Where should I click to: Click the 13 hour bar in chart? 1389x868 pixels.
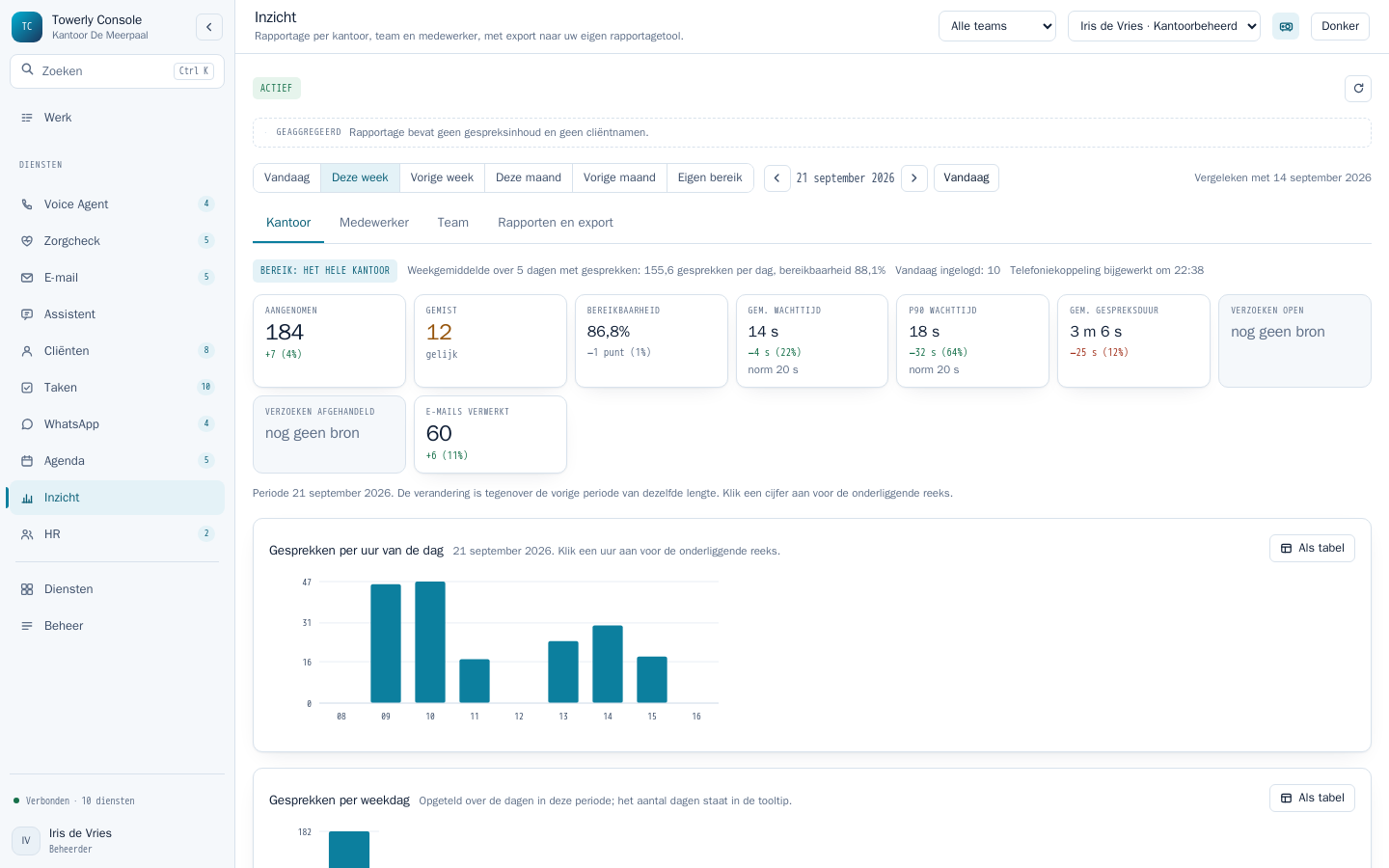coord(563,672)
